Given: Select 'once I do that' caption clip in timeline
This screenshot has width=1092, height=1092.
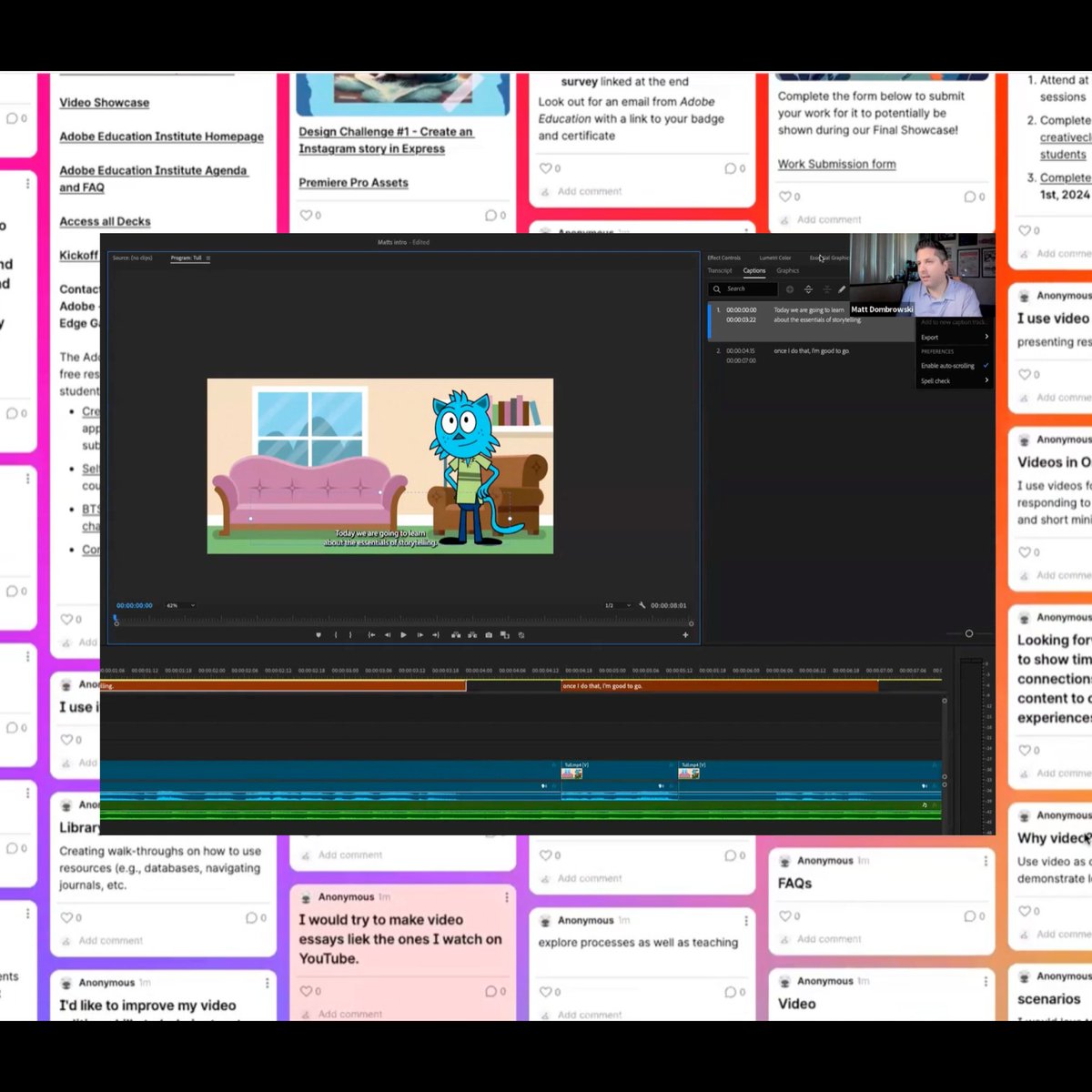Looking at the screenshot, I should tap(720, 685).
